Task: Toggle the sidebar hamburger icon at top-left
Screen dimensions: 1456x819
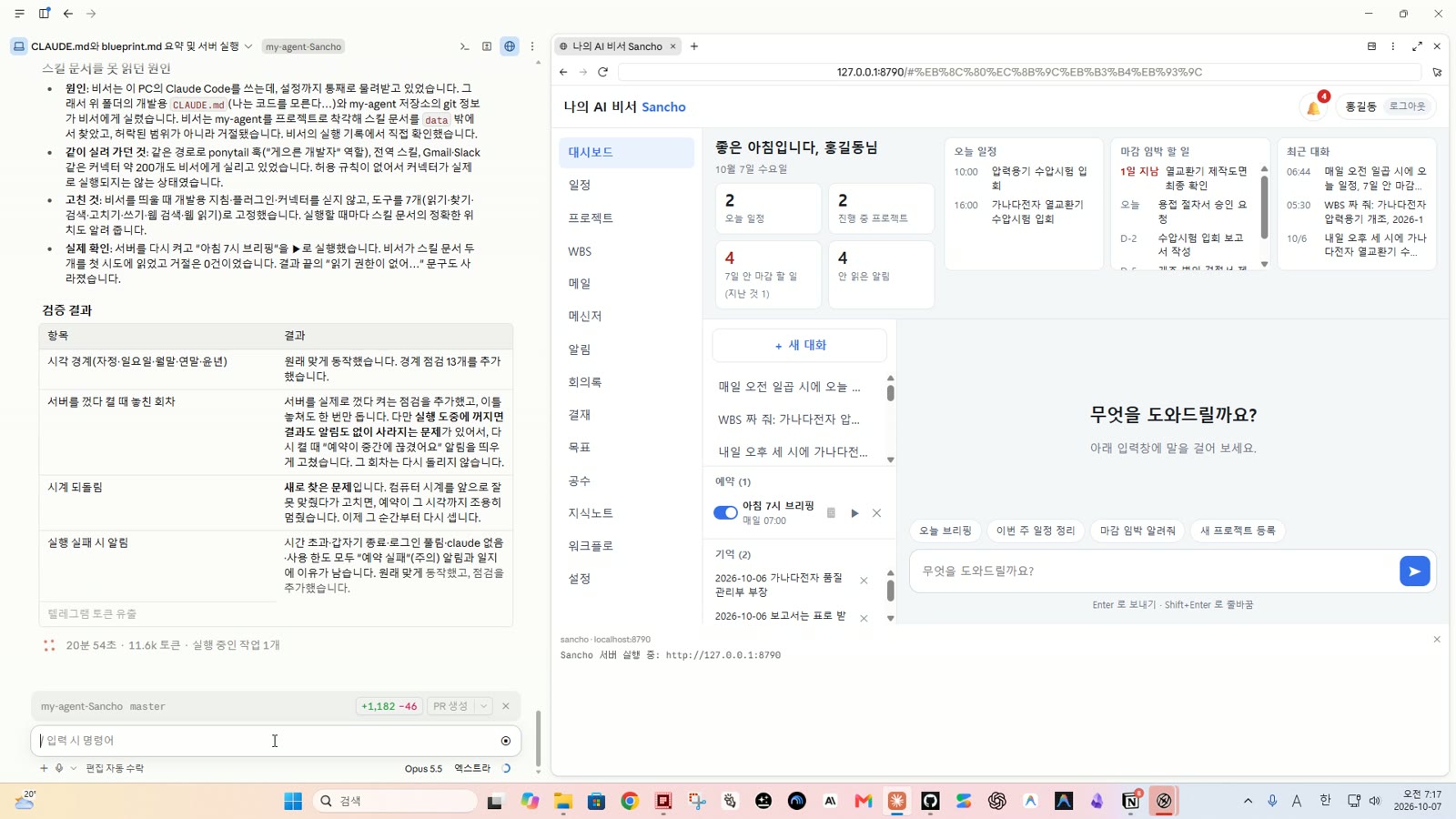Action: (20, 14)
